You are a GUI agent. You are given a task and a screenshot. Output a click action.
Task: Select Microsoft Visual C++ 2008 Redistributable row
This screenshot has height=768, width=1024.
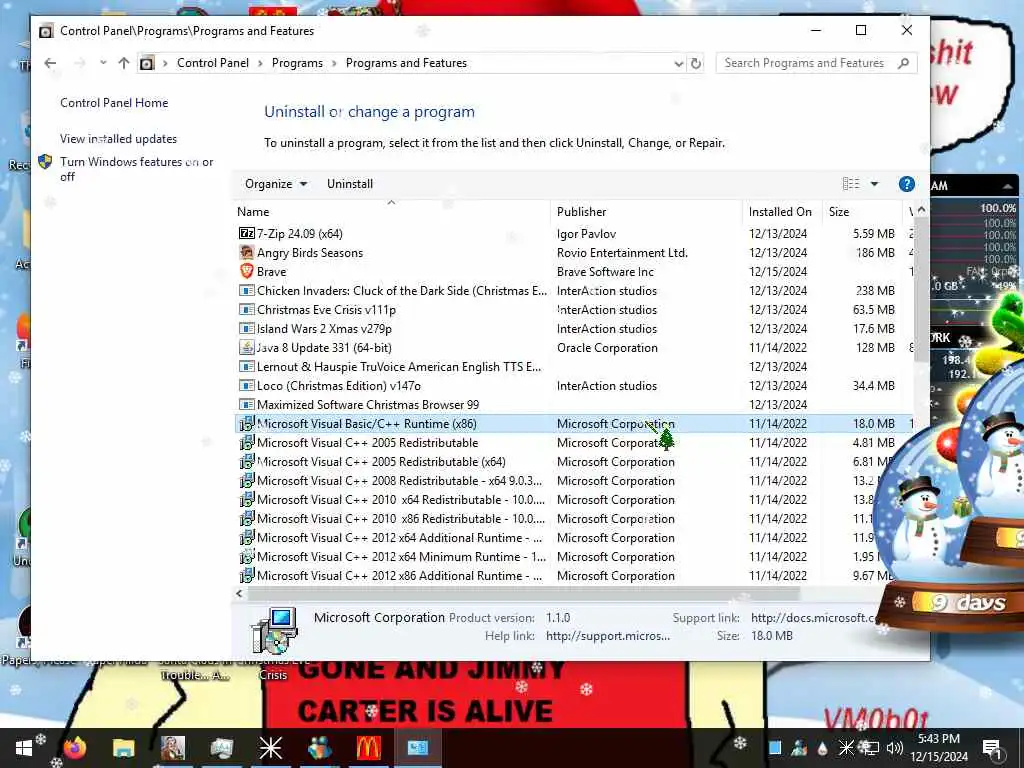tap(573, 481)
